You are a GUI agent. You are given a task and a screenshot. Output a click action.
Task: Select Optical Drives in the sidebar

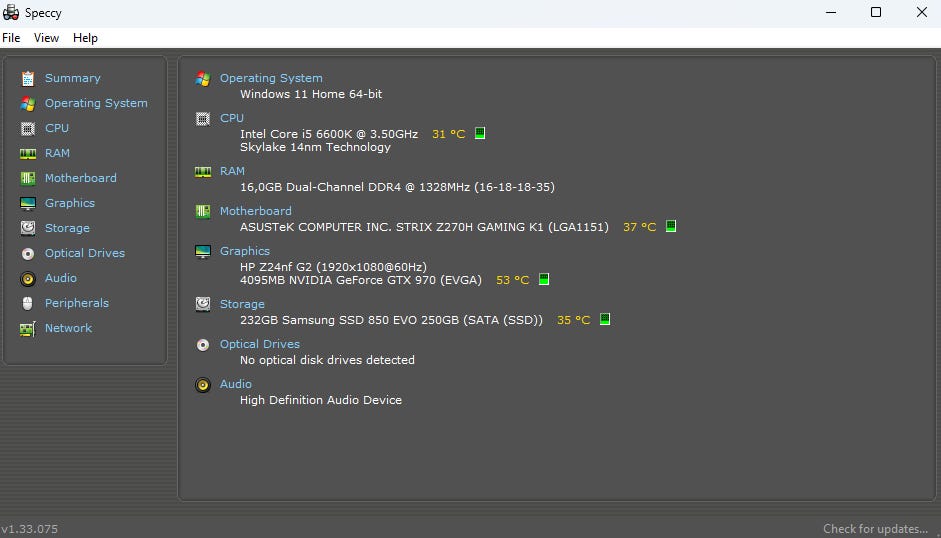click(85, 253)
